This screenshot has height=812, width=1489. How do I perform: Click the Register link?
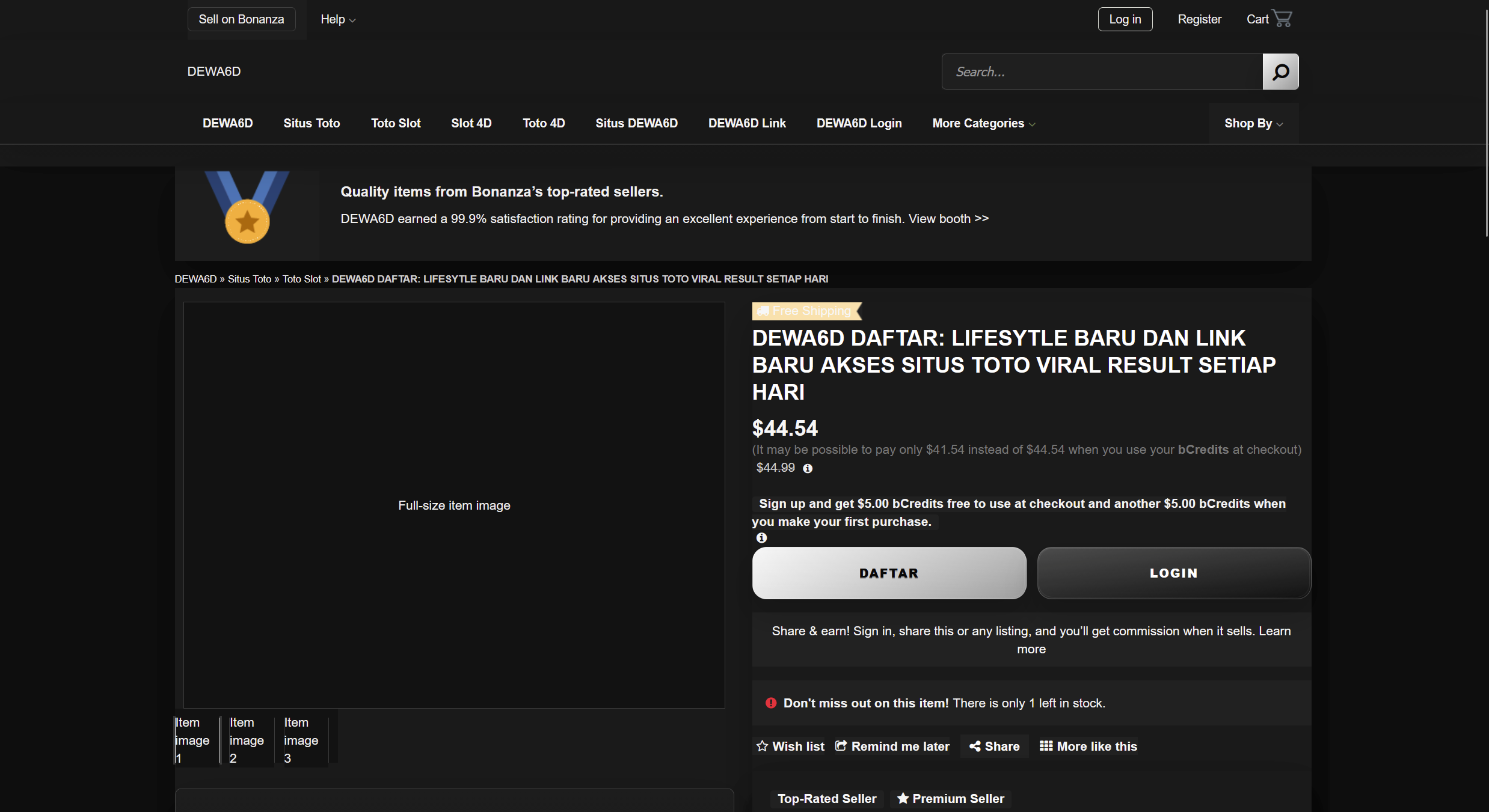click(1199, 19)
